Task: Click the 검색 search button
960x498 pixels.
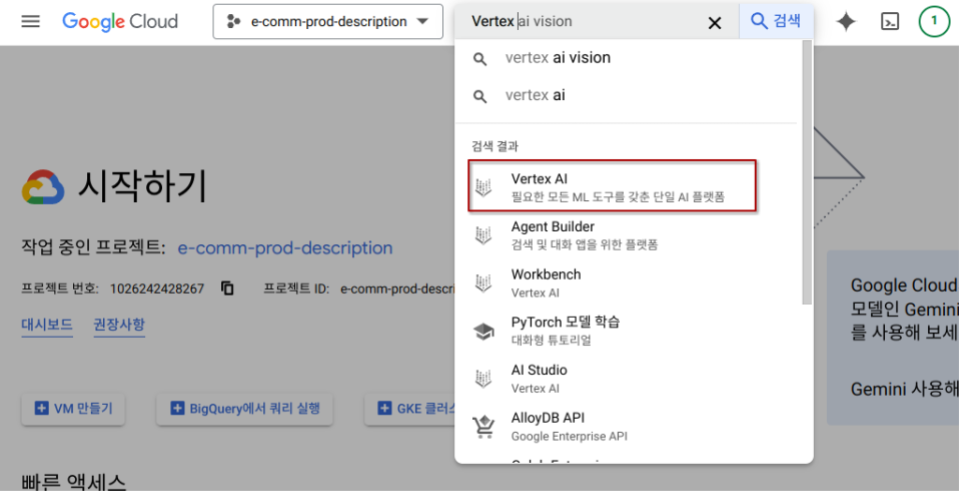Action: point(776,21)
